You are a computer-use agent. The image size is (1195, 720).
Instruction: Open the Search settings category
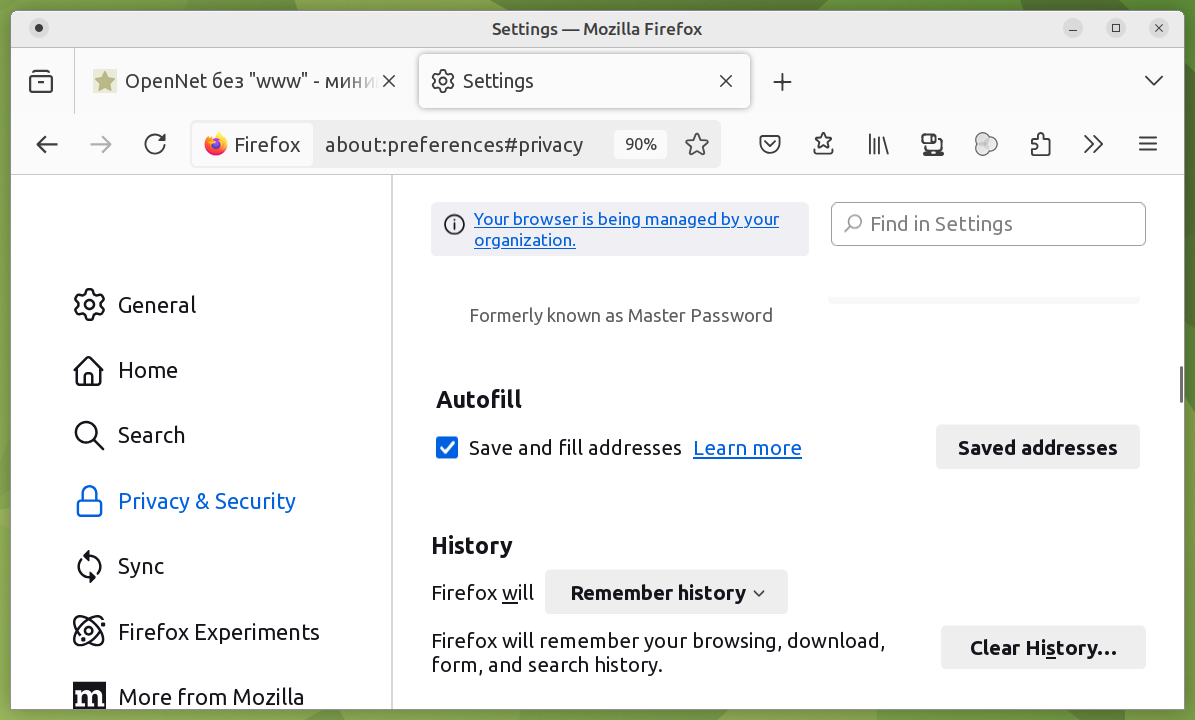pyautogui.click(x=150, y=435)
